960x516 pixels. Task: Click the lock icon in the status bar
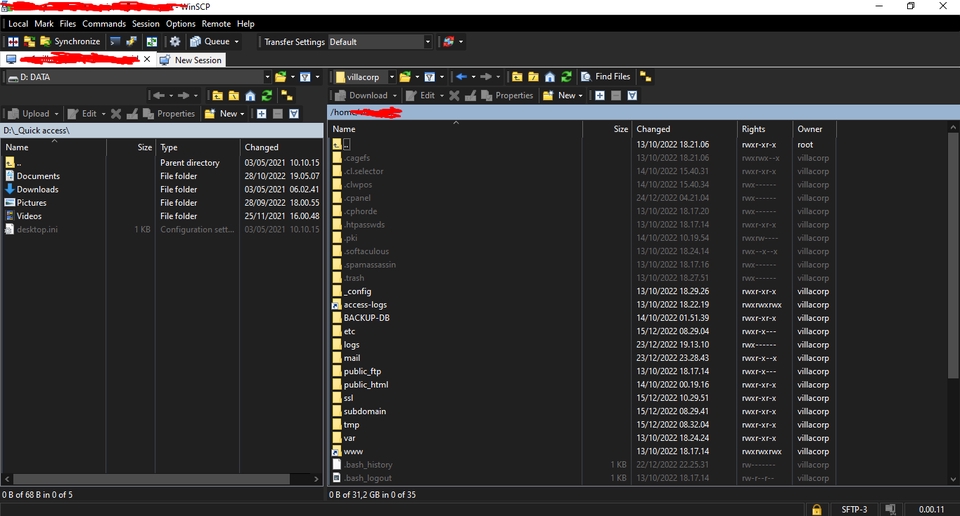coord(816,509)
